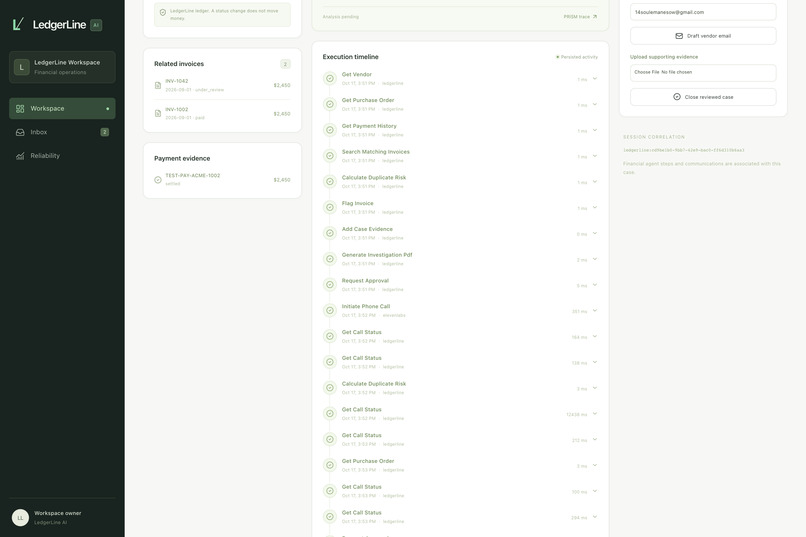Click the status icon of Get Vendor step
The height and width of the screenshot is (537, 806).
pyautogui.click(x=330, y=79)
